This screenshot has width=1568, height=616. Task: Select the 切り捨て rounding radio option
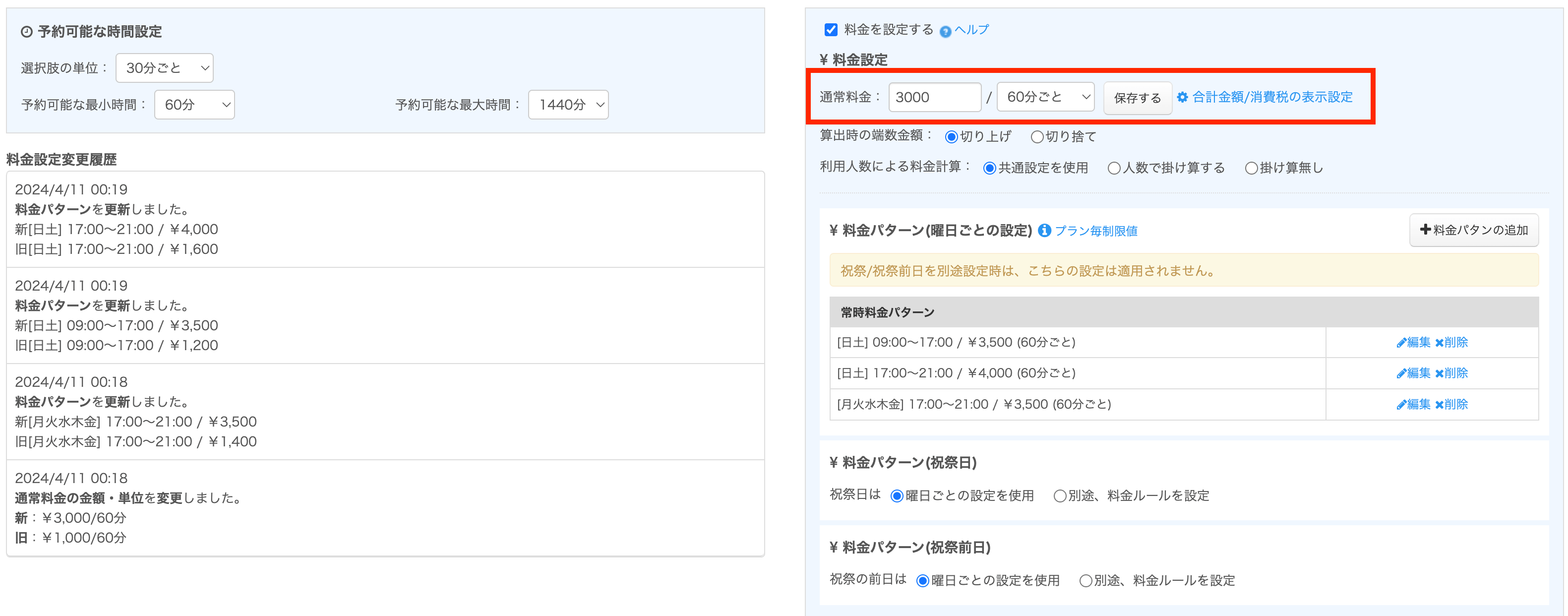coord(1036,137)
